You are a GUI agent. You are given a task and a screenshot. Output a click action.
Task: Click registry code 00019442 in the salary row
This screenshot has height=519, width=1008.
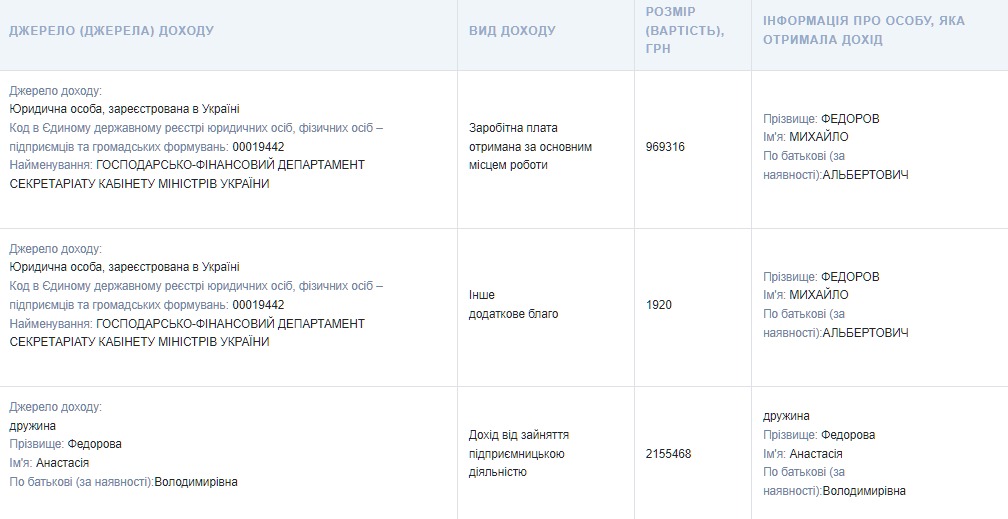click(x=258, y=146)
